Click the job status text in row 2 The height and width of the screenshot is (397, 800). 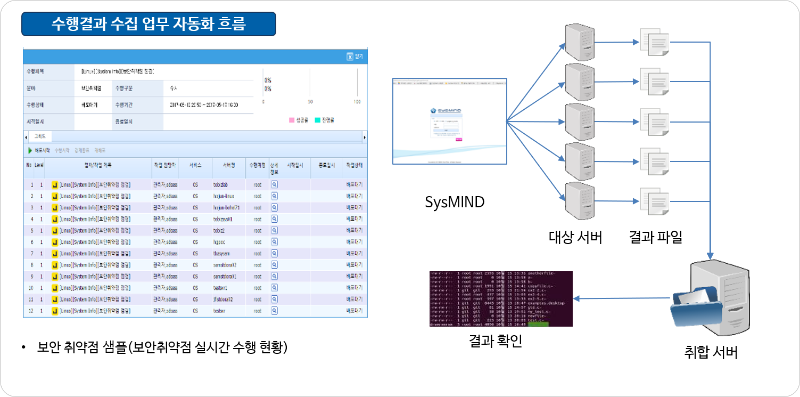pos(354,196)
